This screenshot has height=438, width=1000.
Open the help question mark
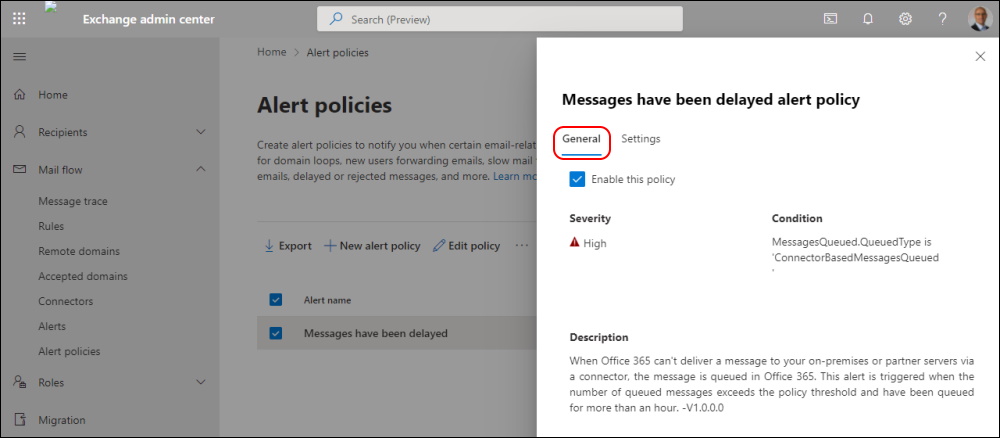point(942,19)
